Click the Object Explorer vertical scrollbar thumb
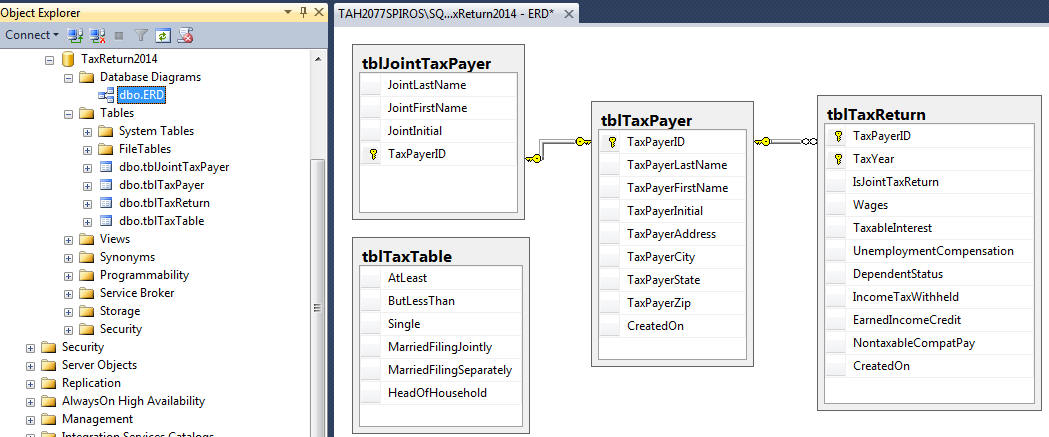 [x=318, y=296]
